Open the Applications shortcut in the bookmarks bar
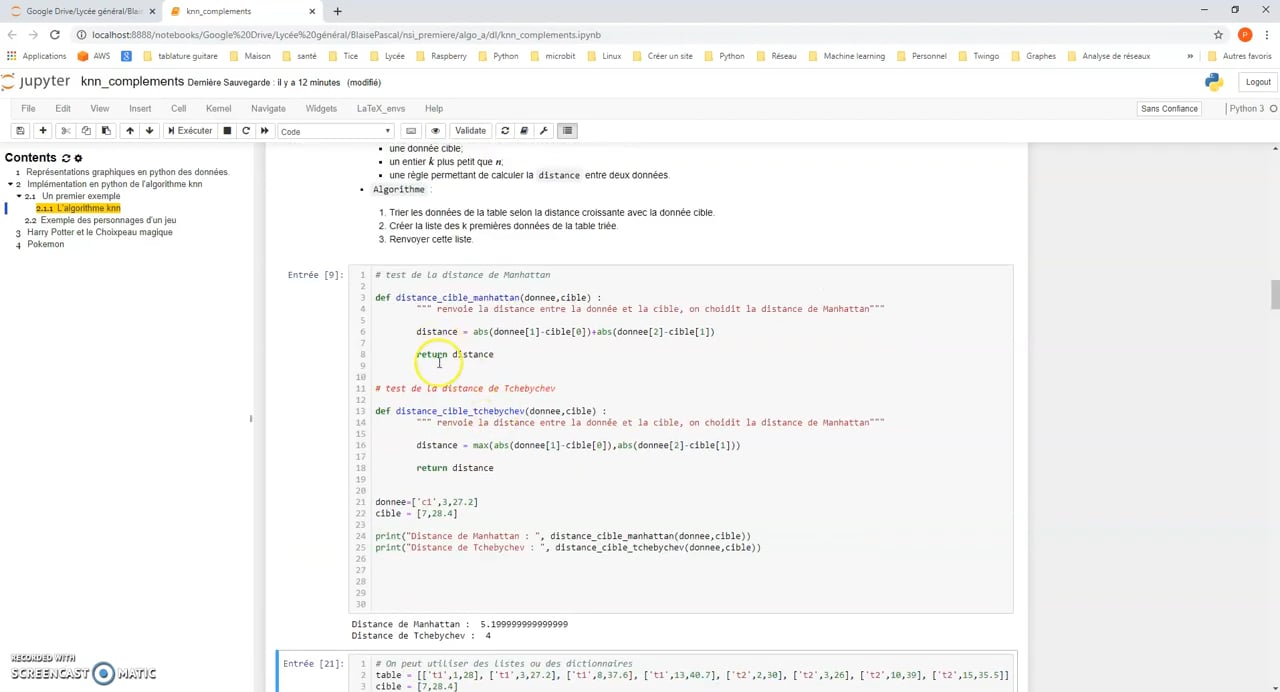This screenshot has height=692, width=1280. tap(36, 56)
